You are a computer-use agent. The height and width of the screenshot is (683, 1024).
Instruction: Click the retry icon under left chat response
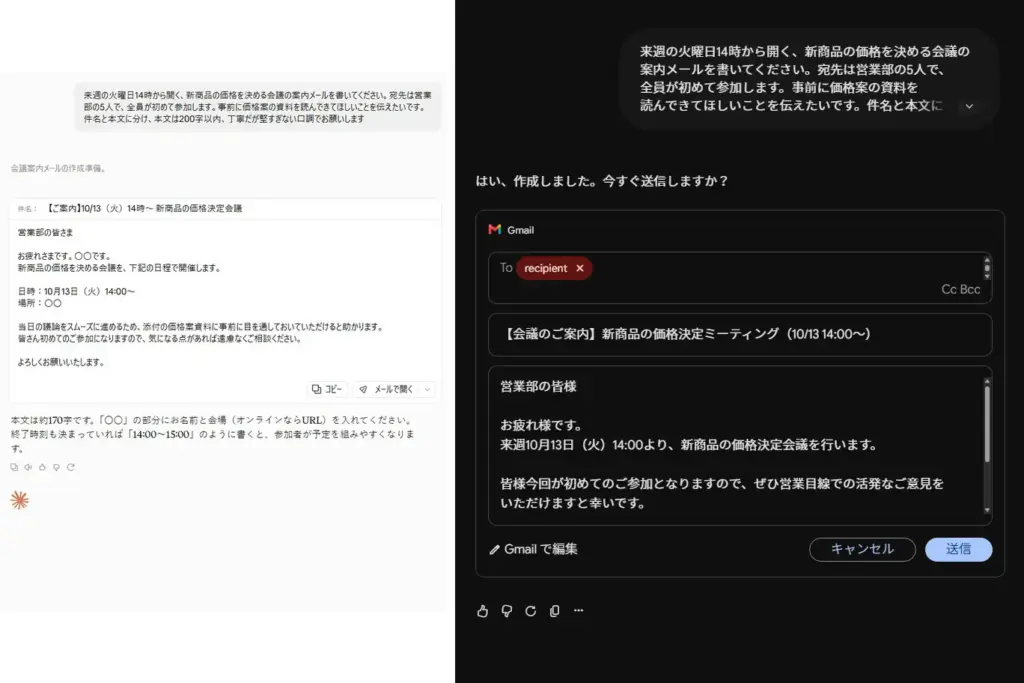tap(71, 467)
